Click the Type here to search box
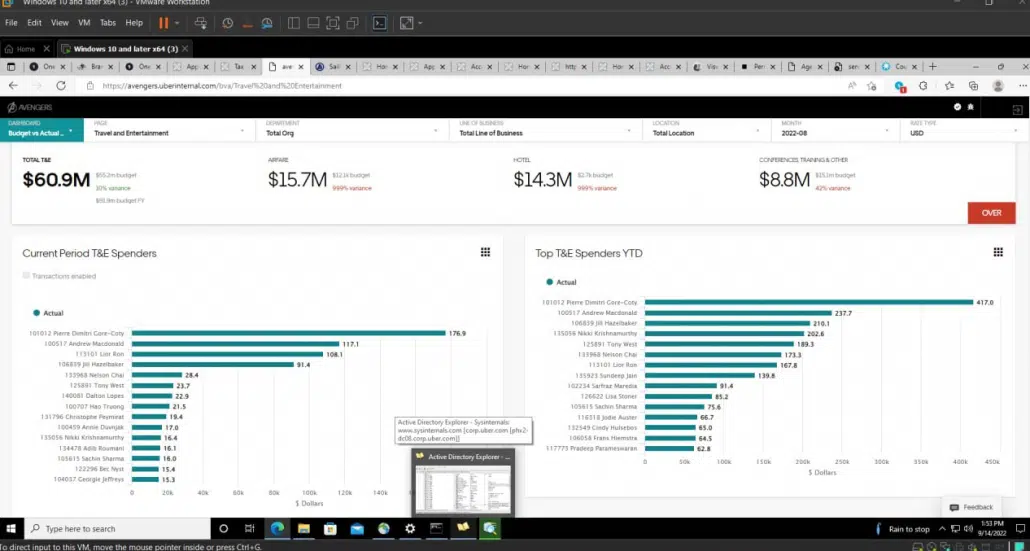 [117, 528]
